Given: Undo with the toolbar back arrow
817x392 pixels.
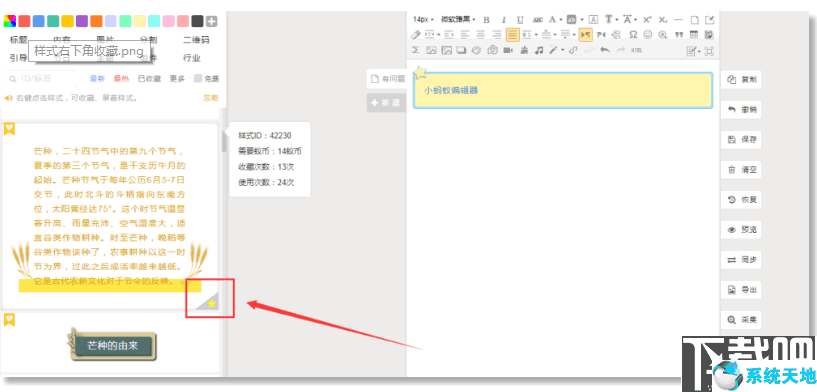Looking at the screenshot, I should coord(605,50).
